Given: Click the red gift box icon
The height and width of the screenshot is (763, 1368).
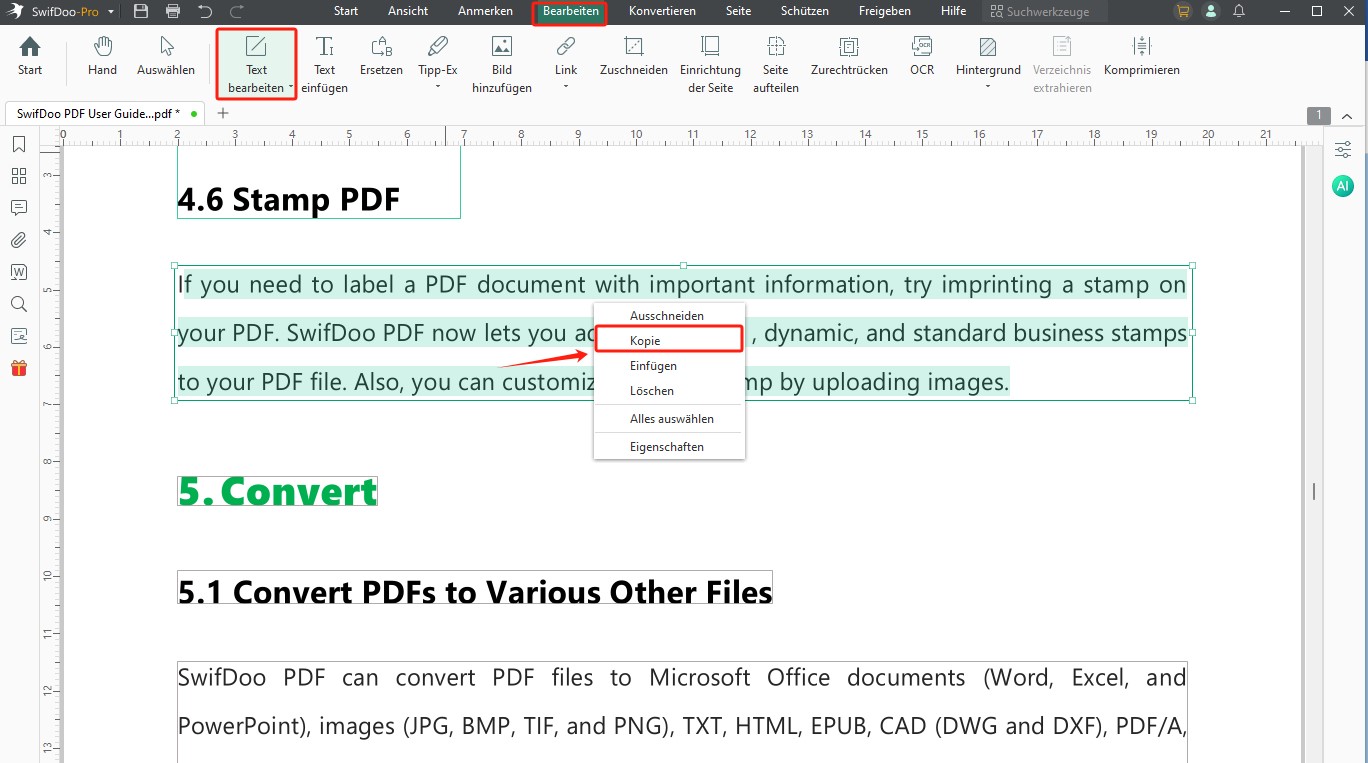Looking at the screenshot, I should click(19, 368).
